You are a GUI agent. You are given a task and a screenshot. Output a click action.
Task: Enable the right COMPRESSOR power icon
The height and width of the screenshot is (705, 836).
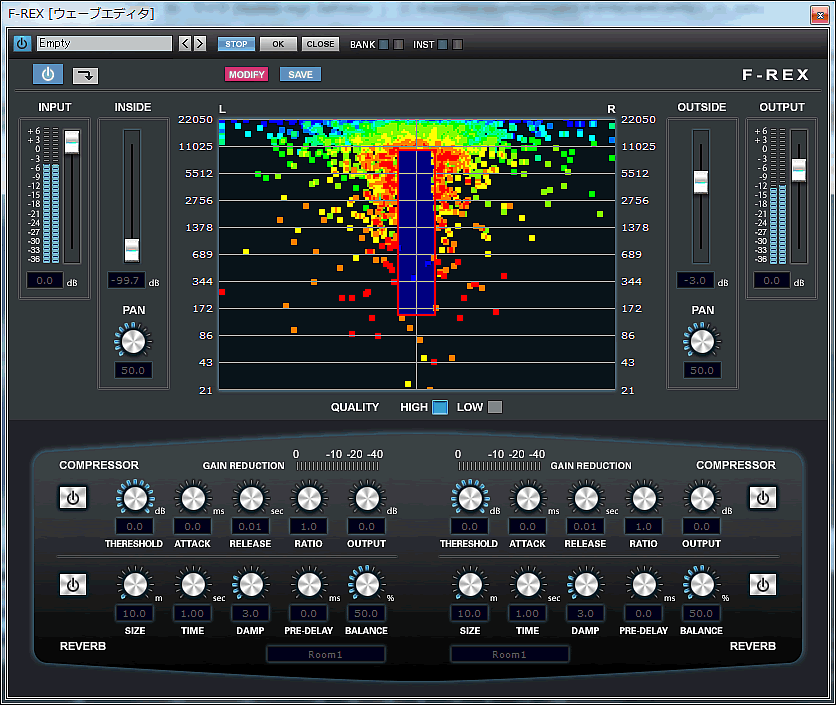click(763, 497)
